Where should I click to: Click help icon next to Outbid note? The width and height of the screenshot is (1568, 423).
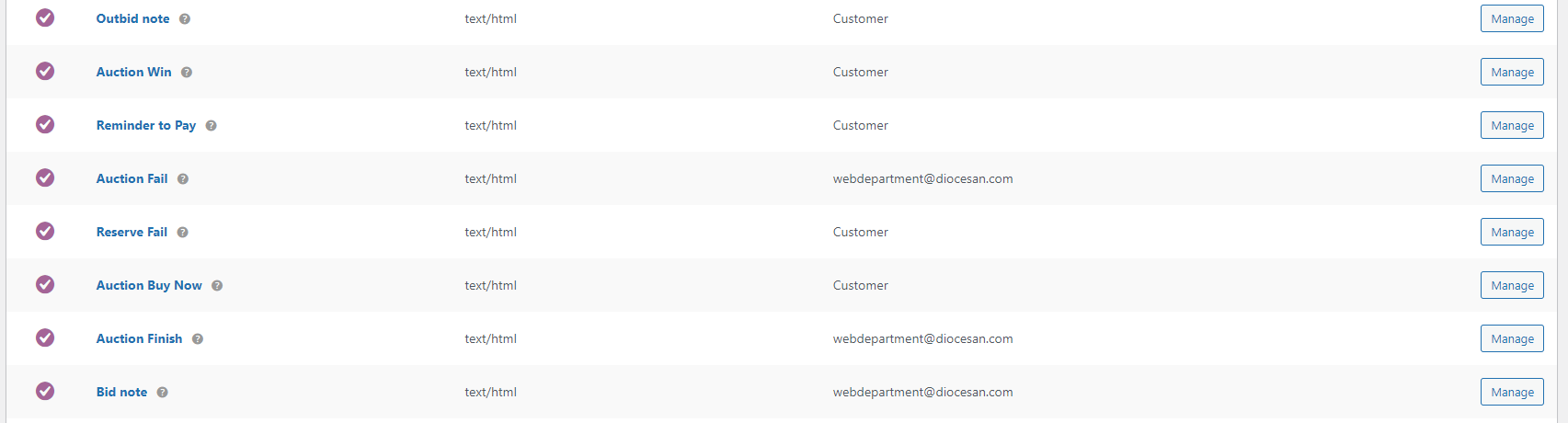(185, 19)
